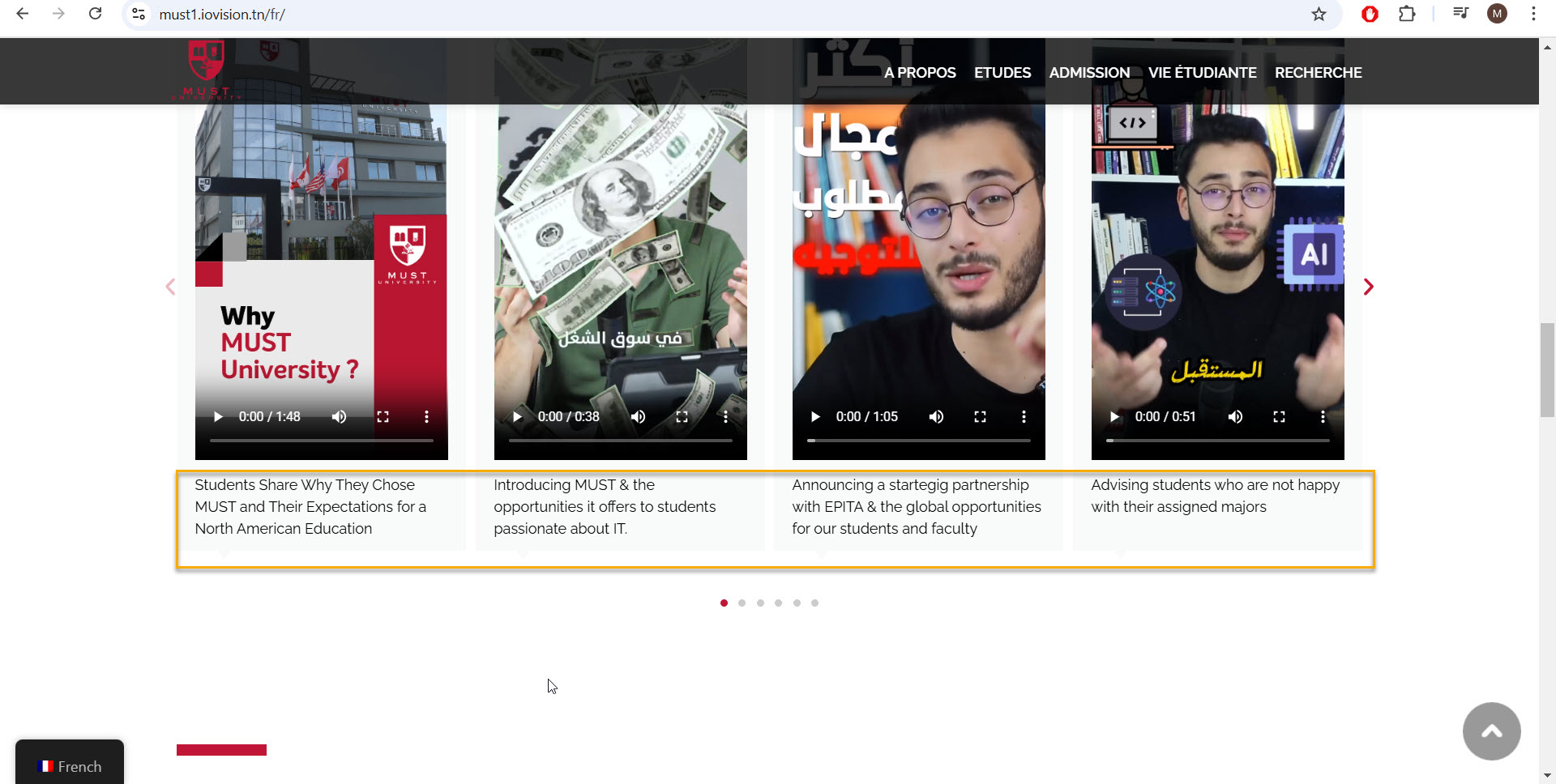Fullscreen the Why MUST University video
This screenshot has width=1556, height=784.
click(383, 416)
